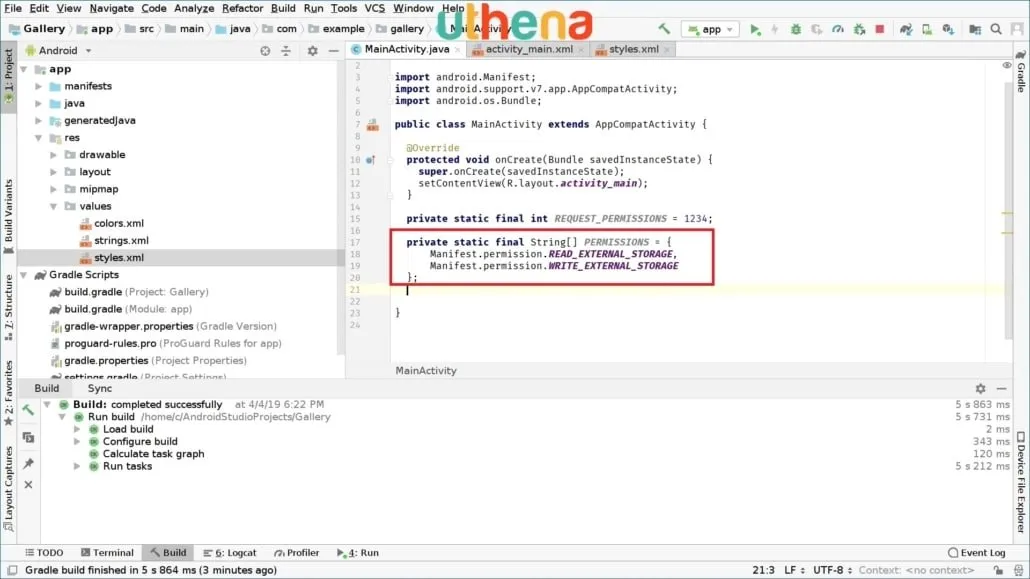Hide the Build panel with minus icon

pyautogui.click(x=1001, y=388)
